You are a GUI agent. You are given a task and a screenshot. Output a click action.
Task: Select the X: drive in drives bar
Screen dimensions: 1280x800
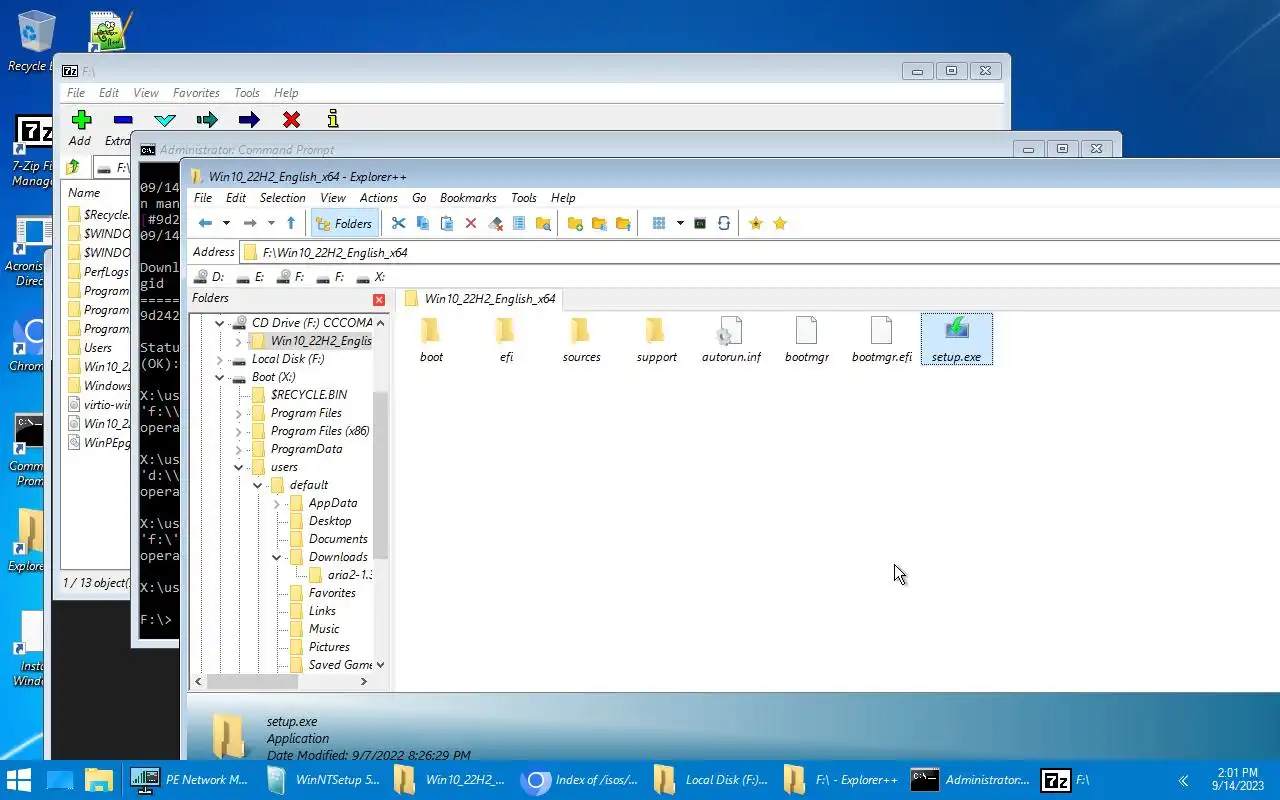pyautogui.click(x=371, y=277)
